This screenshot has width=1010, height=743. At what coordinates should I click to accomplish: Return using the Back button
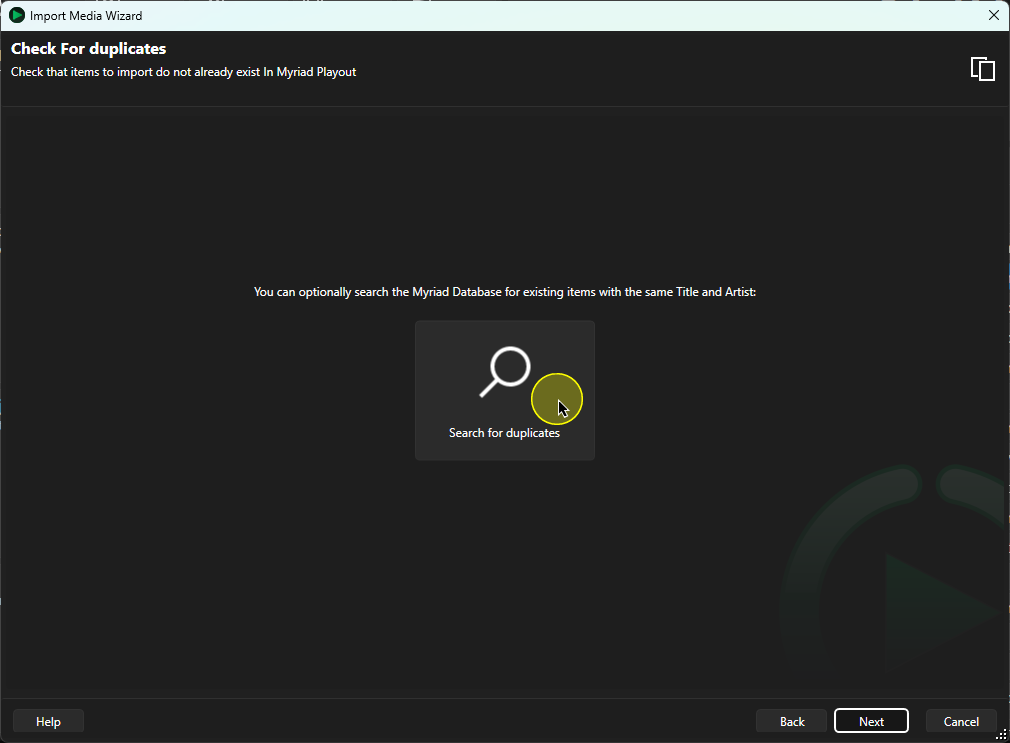(x=792, y=721)
